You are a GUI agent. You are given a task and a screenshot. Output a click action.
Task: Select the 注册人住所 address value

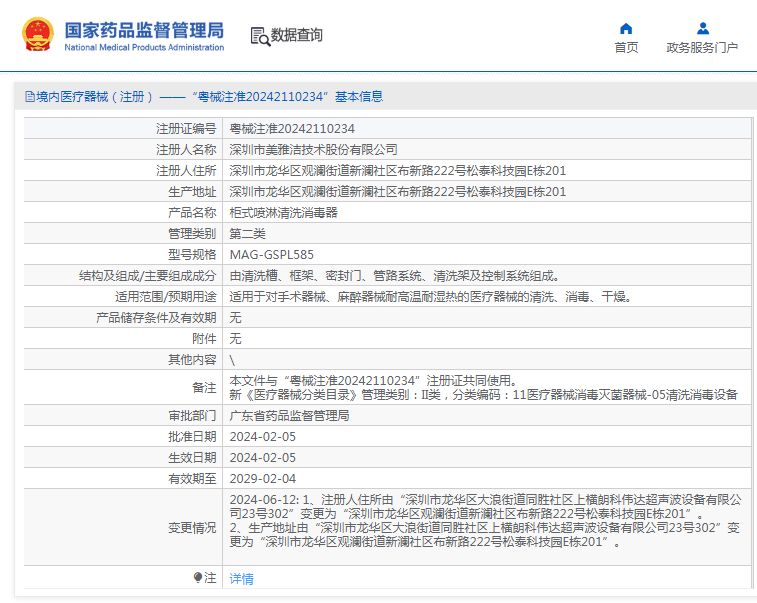397,170
